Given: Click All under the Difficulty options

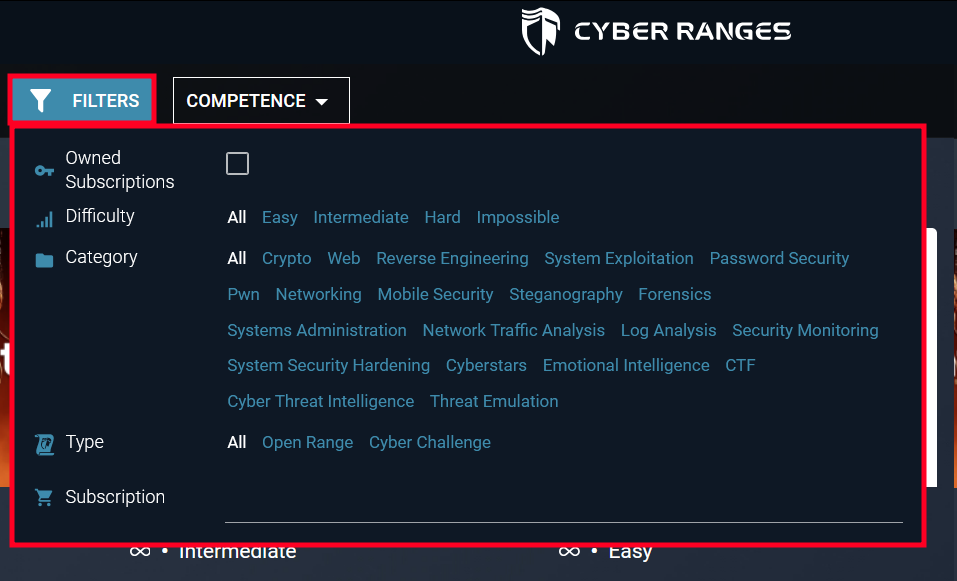Looking at the screenshot, I should 237,217.
